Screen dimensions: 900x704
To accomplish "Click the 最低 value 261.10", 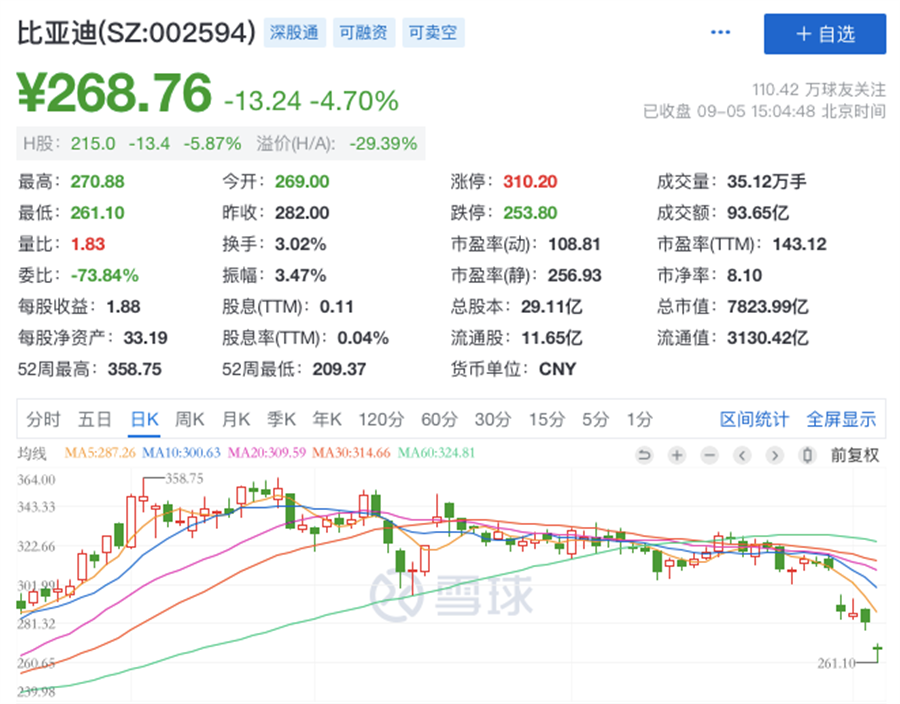I will [98, 213].
